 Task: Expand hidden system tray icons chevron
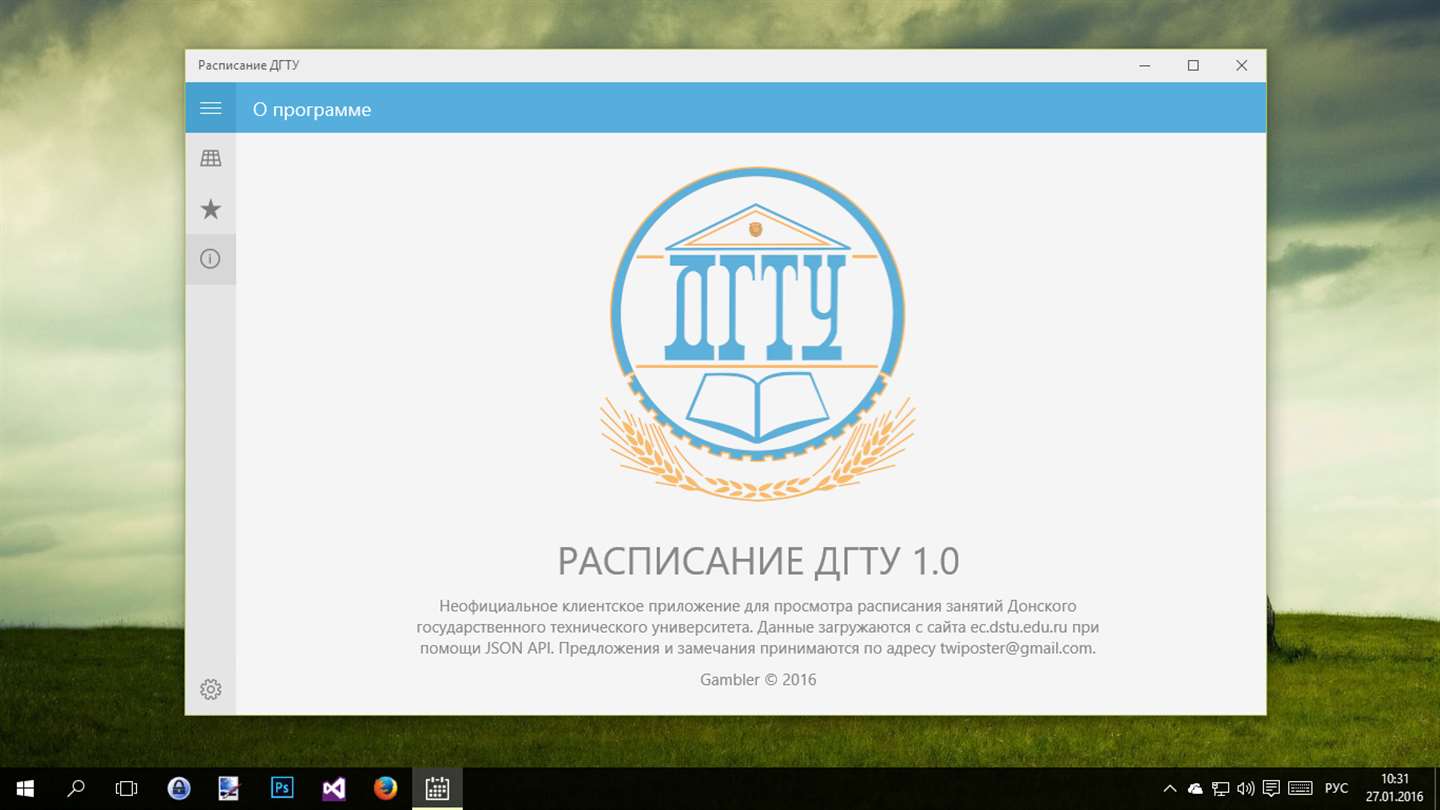pos(1170,788)
